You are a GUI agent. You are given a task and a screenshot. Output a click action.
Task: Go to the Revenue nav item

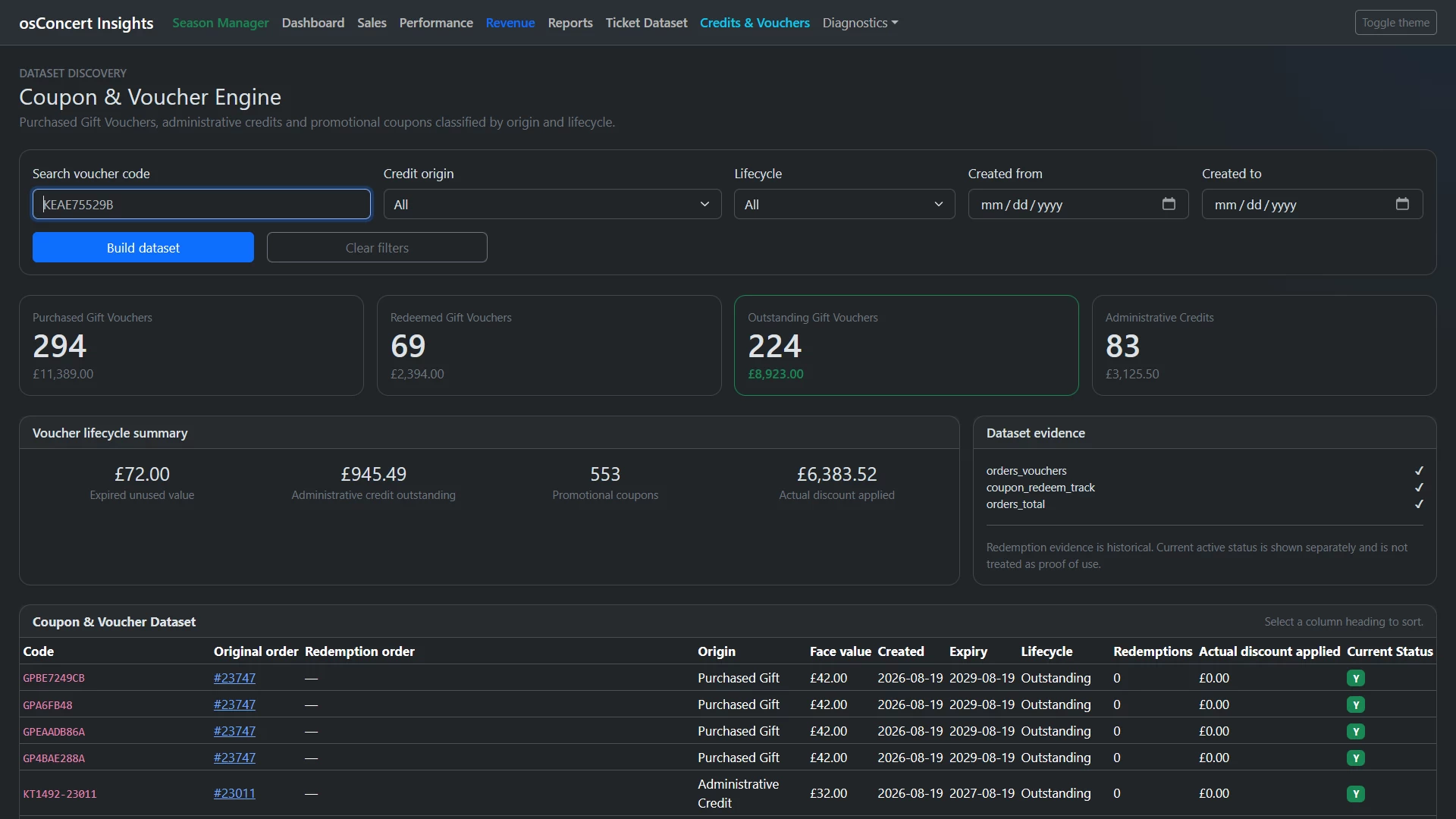[510, 23]
